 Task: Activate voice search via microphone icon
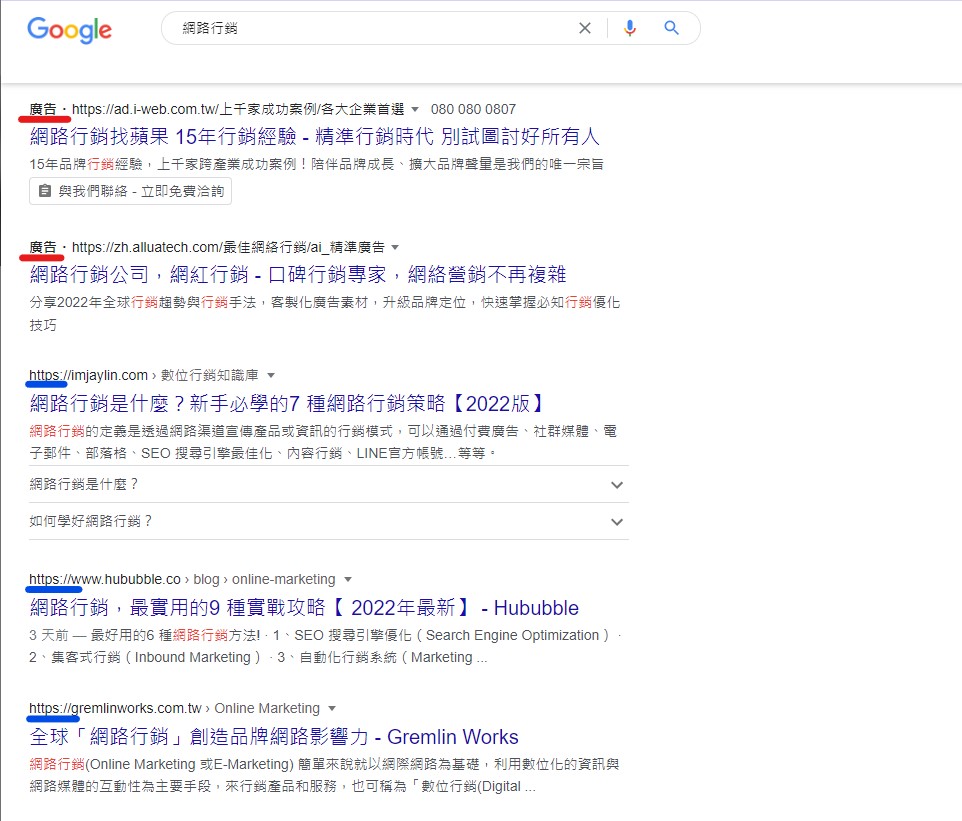tap(630, 29)
